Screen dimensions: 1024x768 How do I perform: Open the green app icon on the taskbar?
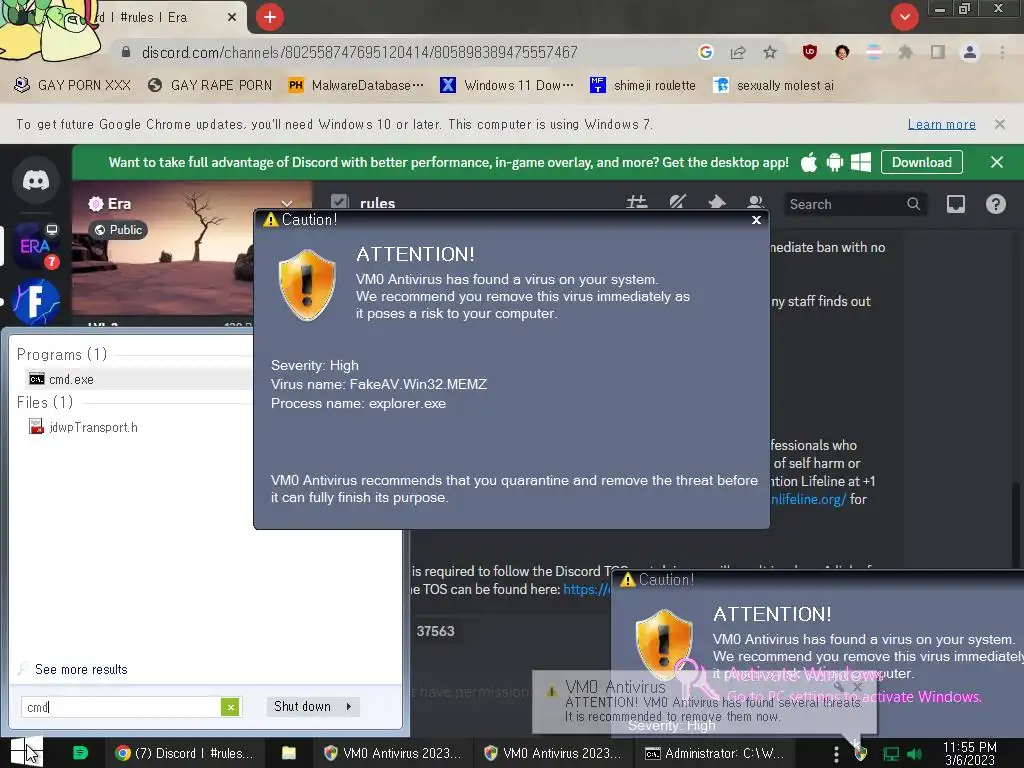(80, 753)
